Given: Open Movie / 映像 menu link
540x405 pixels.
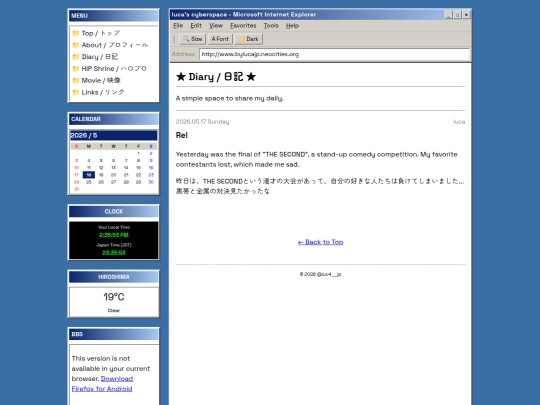Looking at the screenshot, I should tap(101, 81).
